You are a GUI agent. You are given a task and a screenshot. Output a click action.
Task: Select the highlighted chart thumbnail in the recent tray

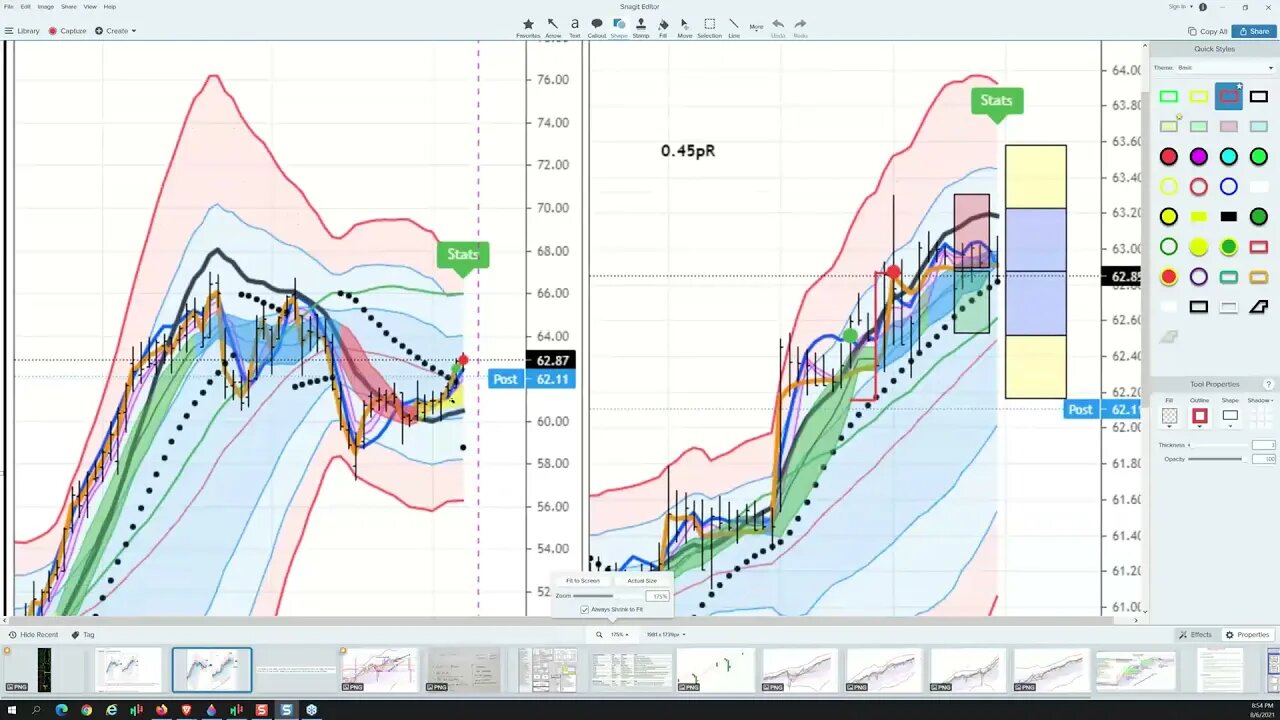212,670
